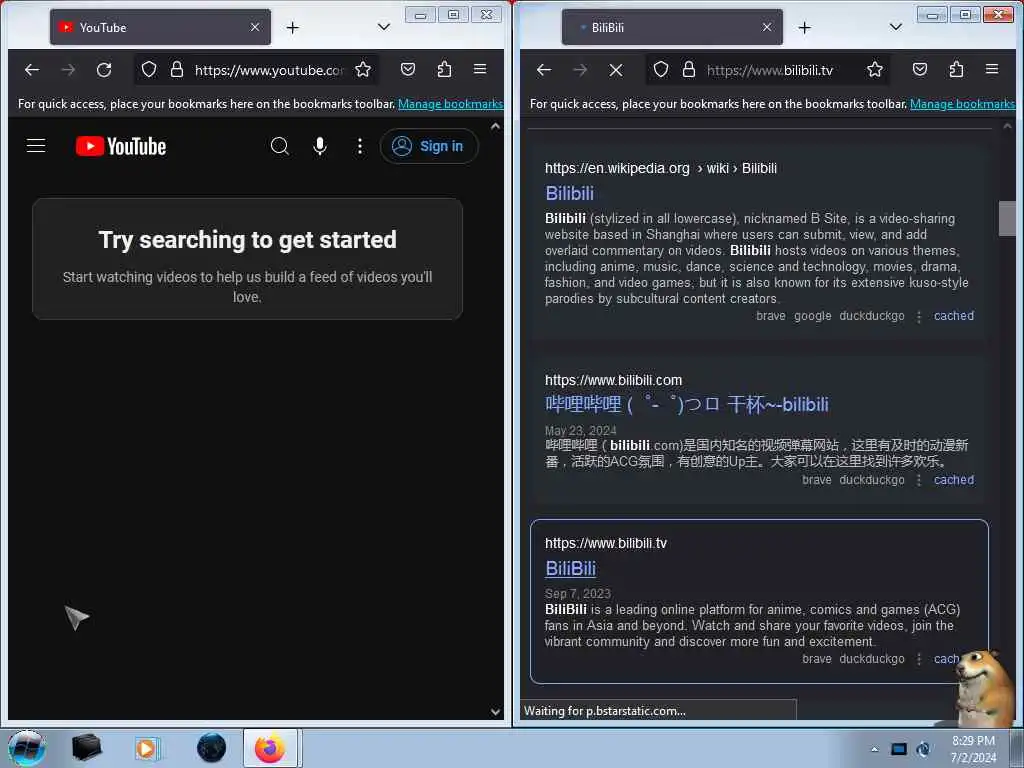
Task: Open Firefox application menu in BiliBili window
Action: (992, 69)
